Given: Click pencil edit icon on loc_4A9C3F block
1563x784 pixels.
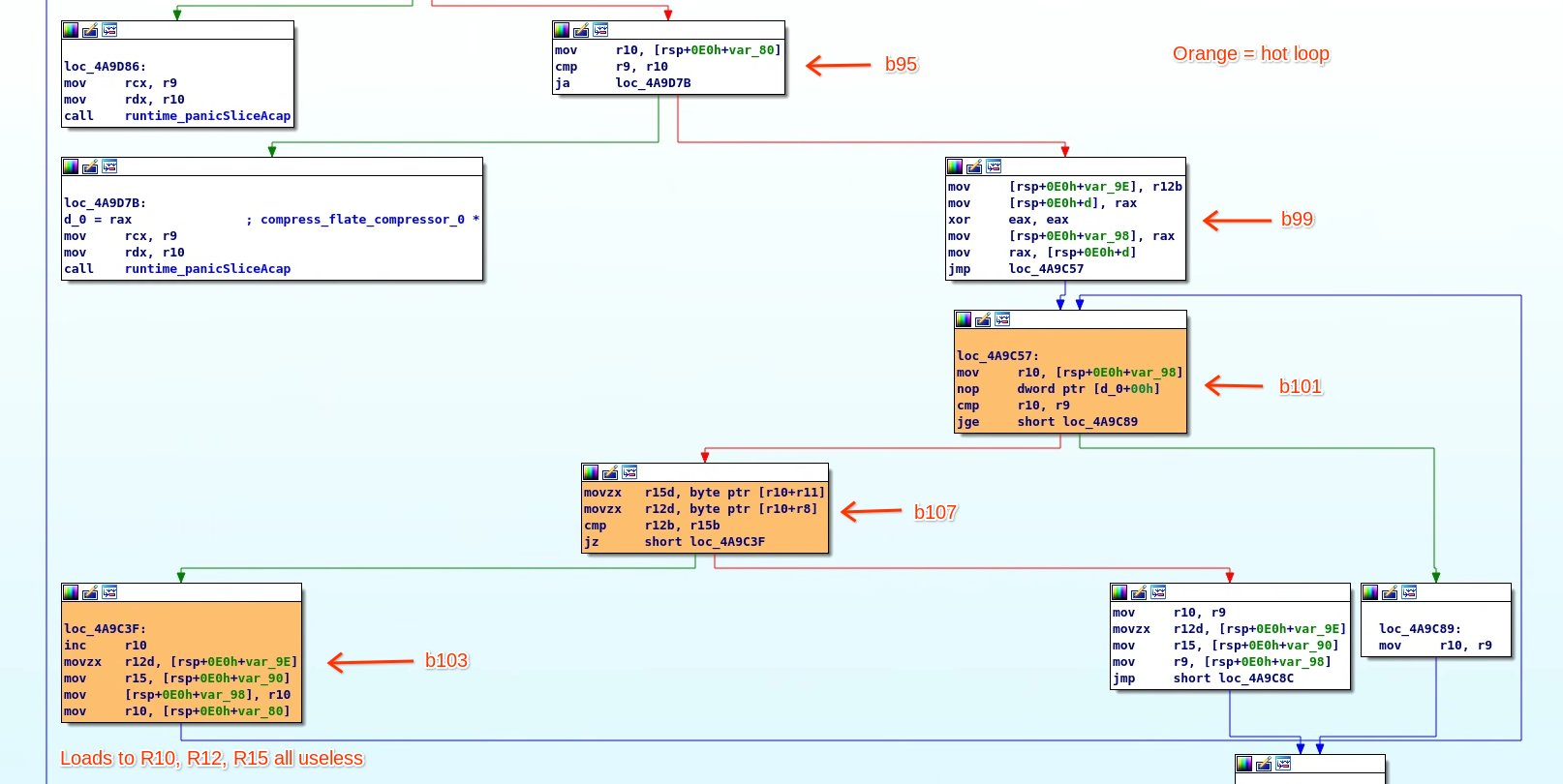Looking at the screenshot, I should [90, 592].
